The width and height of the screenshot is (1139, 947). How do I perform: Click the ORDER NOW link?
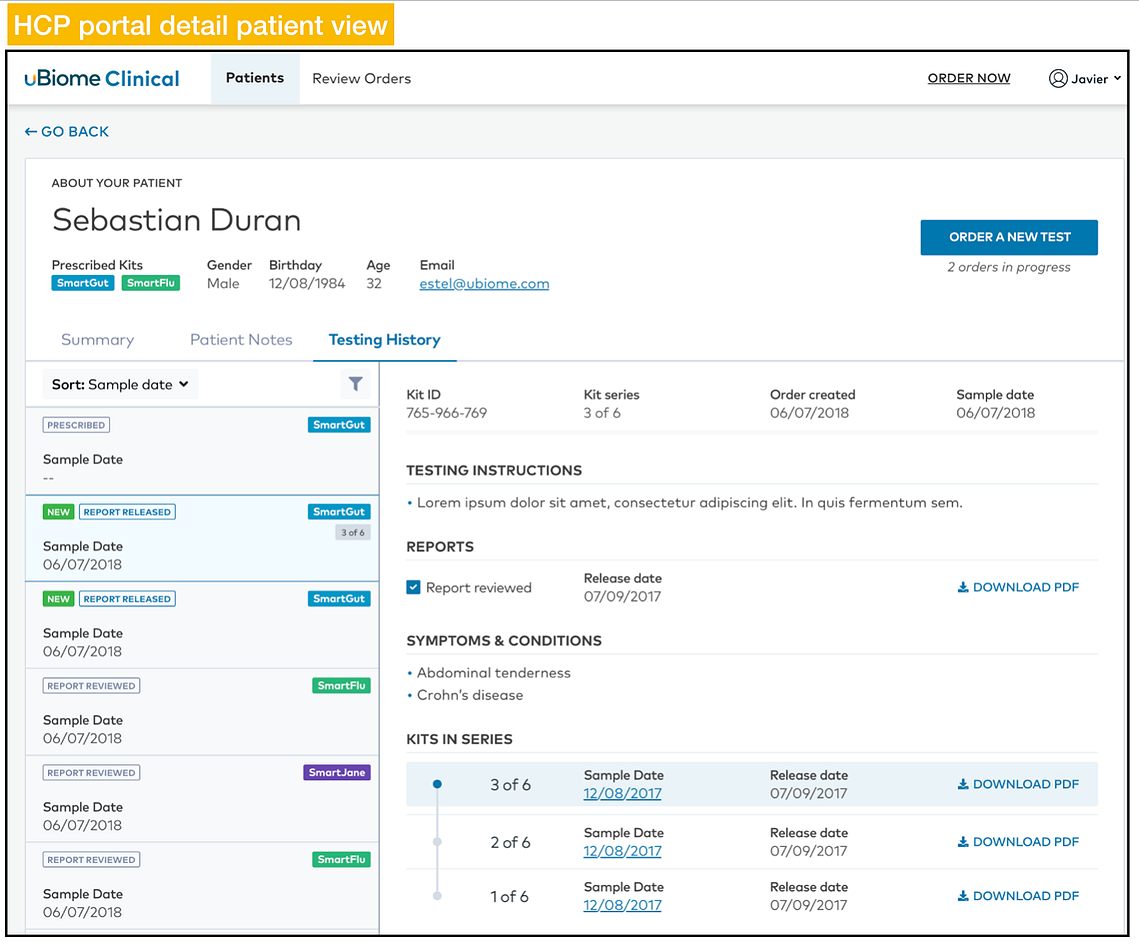tap(968, 78)
